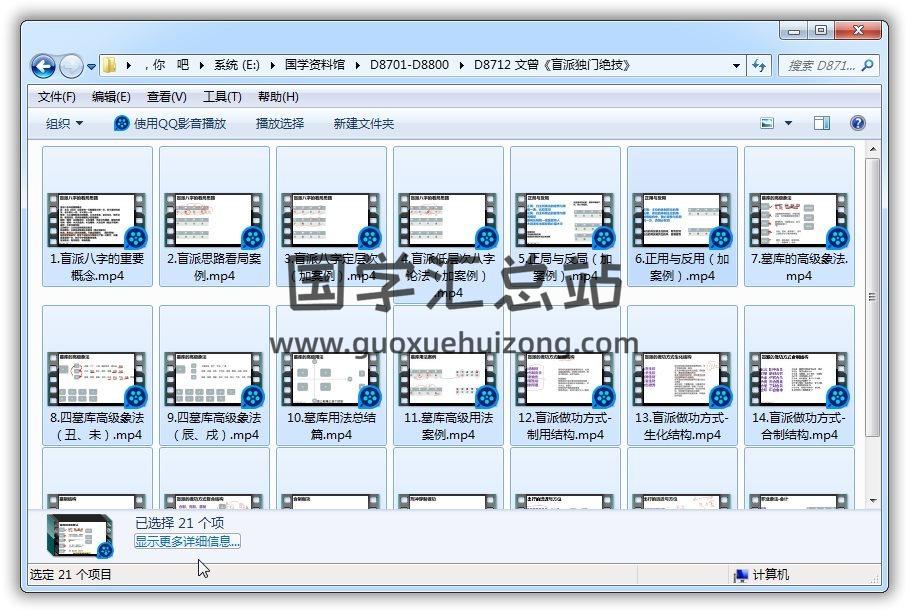Select video 1.盲派八字的重要概念.mp4

[97, 216]
